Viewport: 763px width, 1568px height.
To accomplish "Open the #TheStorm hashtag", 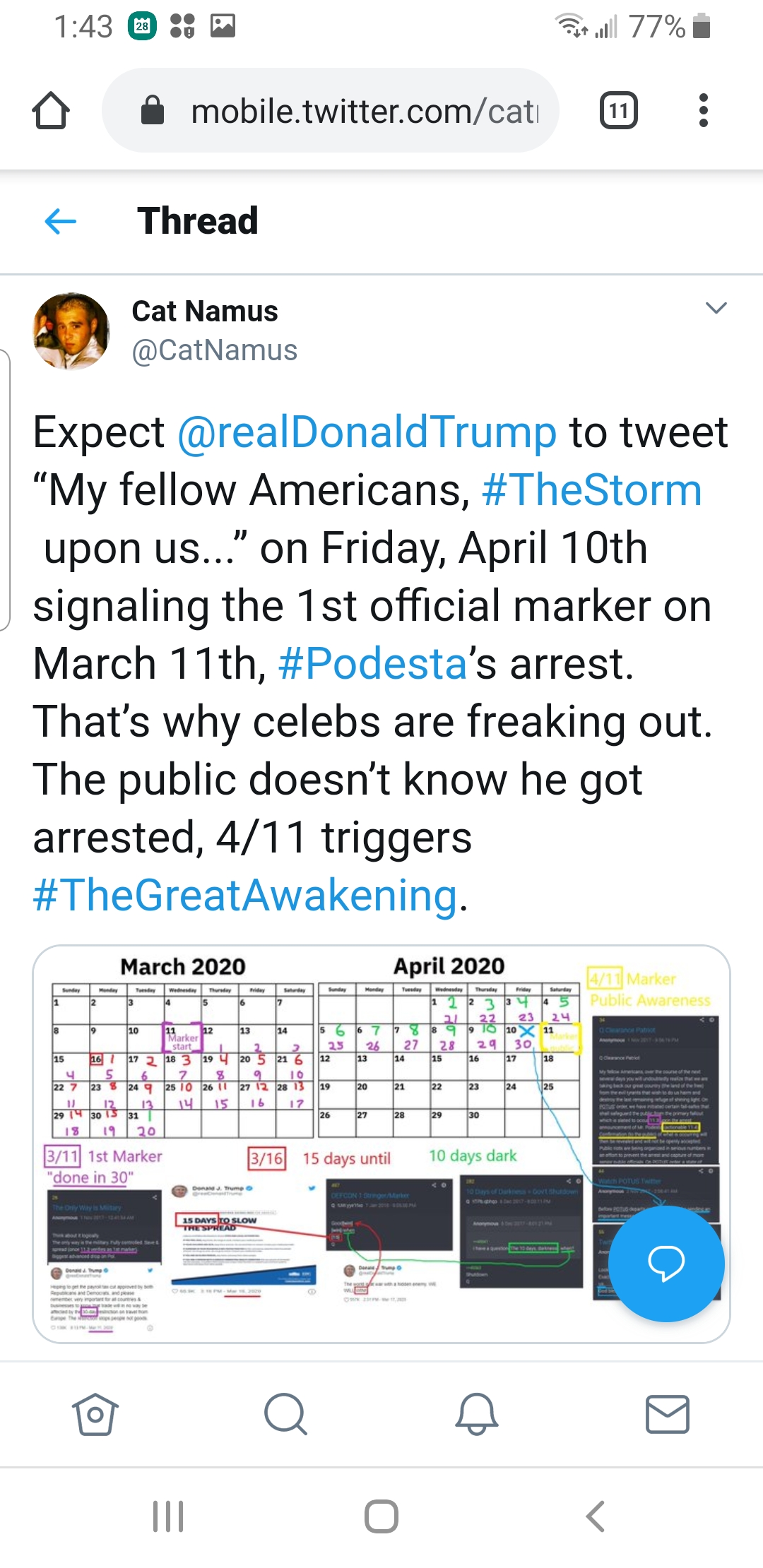I will [591, 490].
